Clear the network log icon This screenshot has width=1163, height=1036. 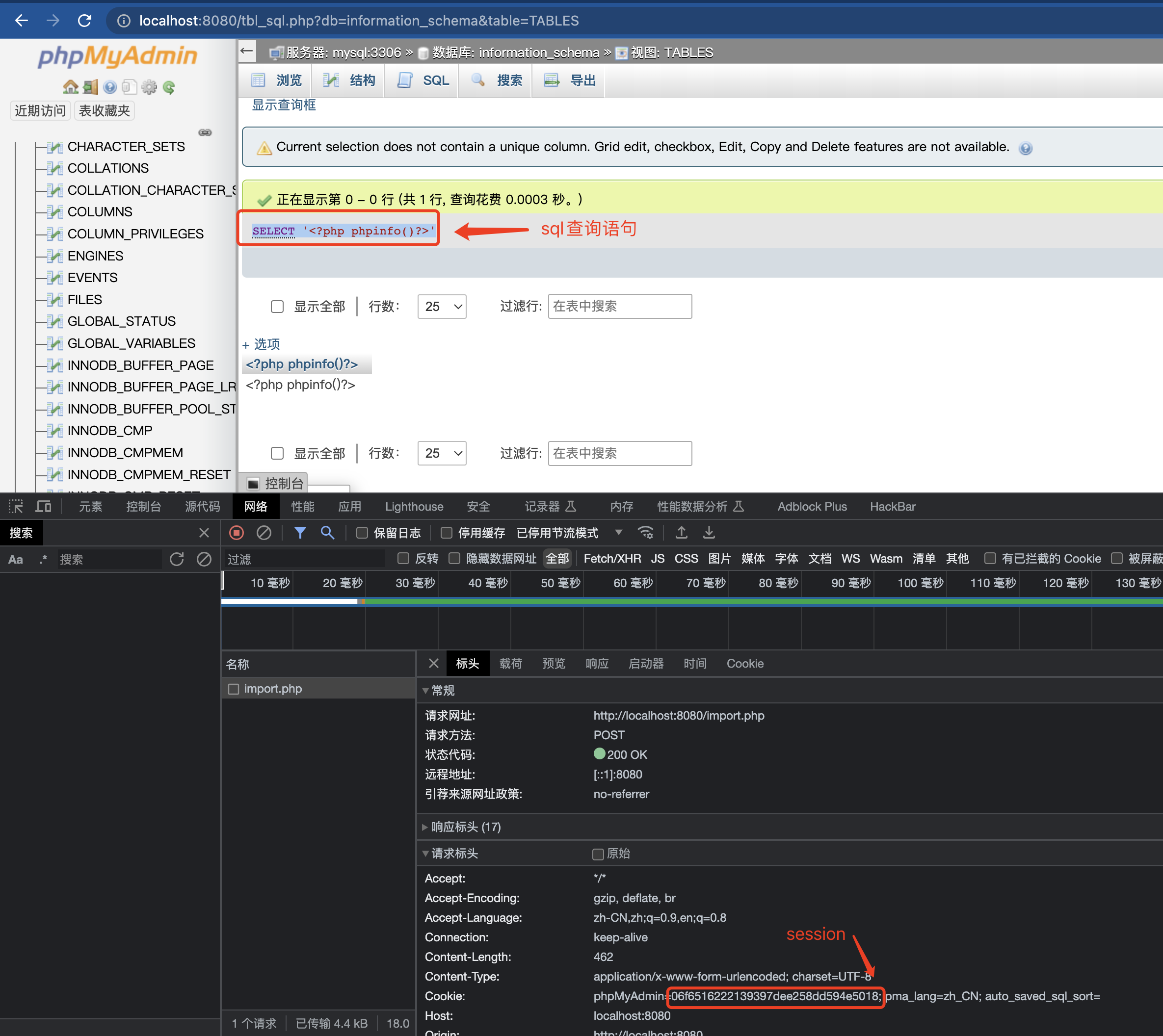(264, 533)
